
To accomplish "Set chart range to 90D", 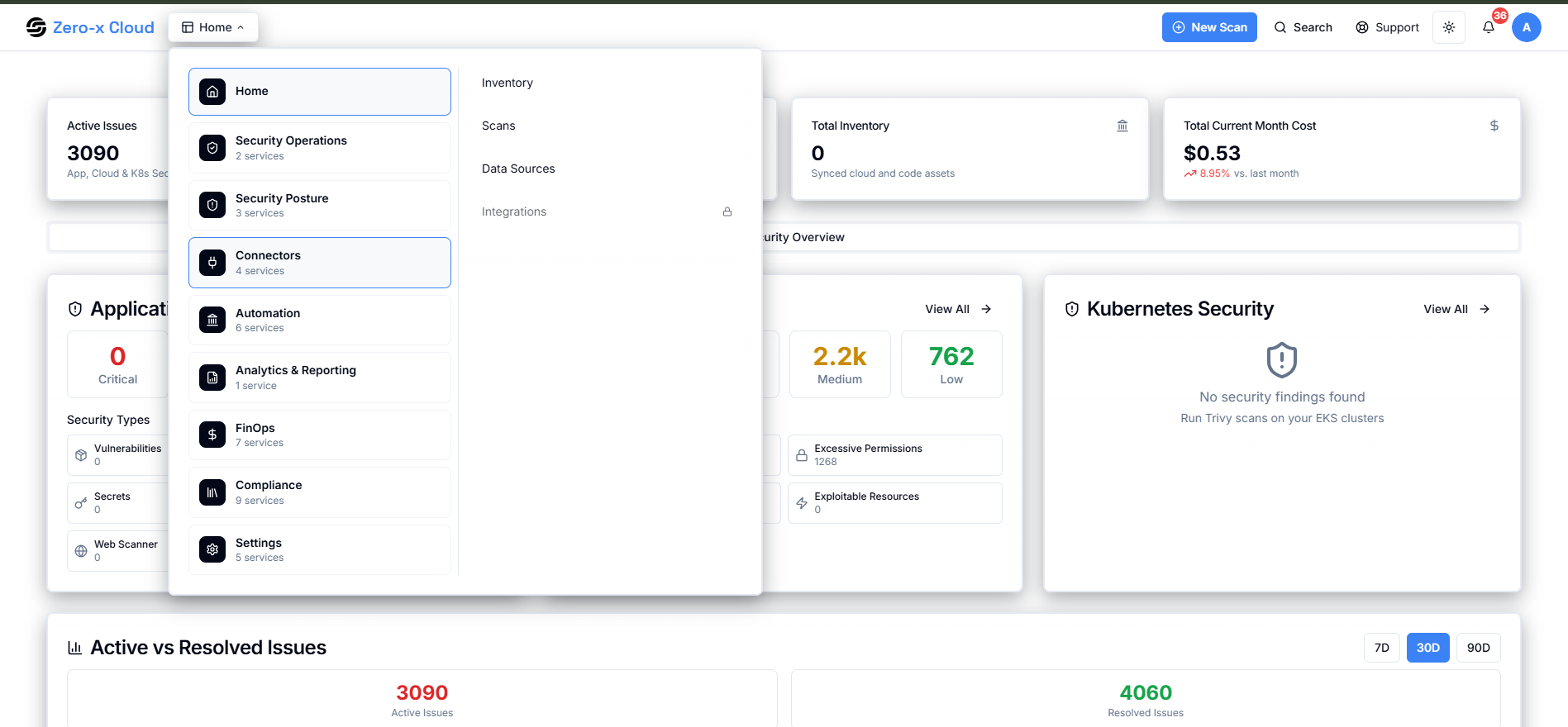I will [x=1479, y=648].
